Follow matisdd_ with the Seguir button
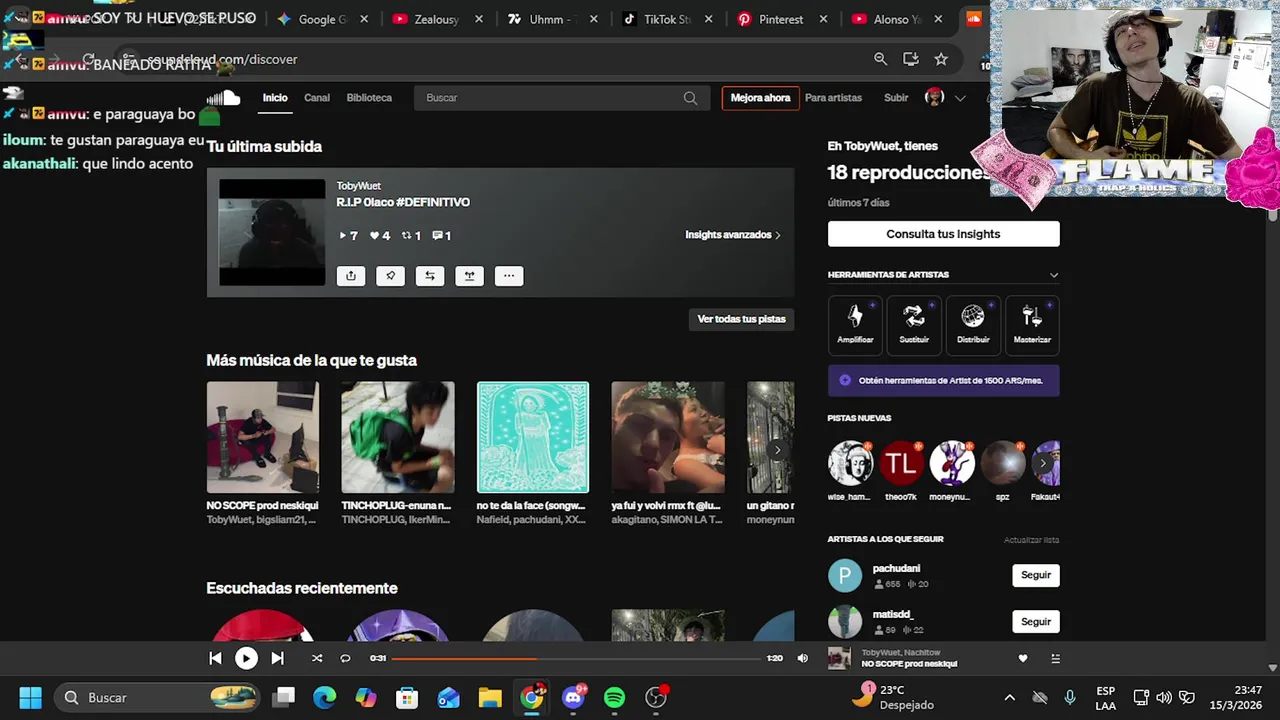This screenshot has width=1280, height=720. [x=1036, y=621]
